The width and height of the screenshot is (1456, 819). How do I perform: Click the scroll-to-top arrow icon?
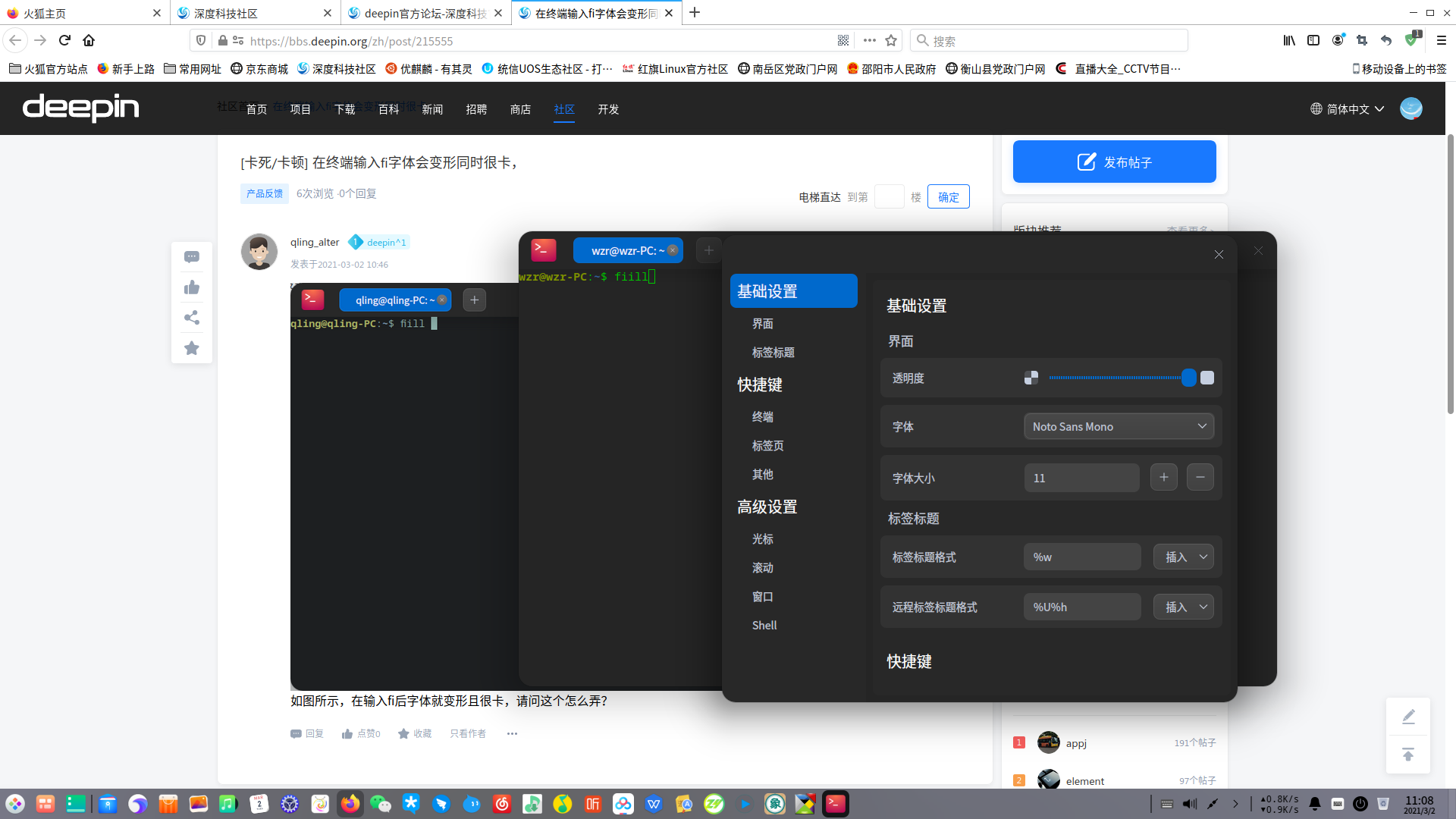1407,755
